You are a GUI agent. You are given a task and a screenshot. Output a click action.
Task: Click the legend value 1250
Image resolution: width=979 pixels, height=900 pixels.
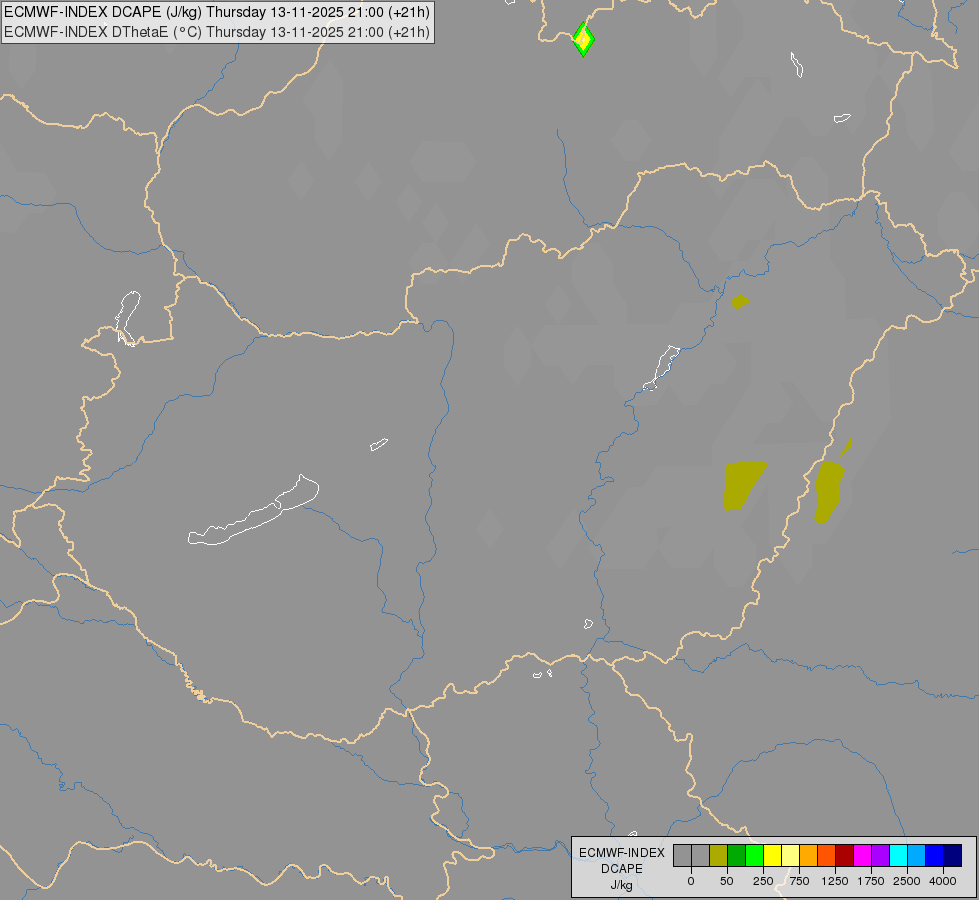tap(835, 881)
